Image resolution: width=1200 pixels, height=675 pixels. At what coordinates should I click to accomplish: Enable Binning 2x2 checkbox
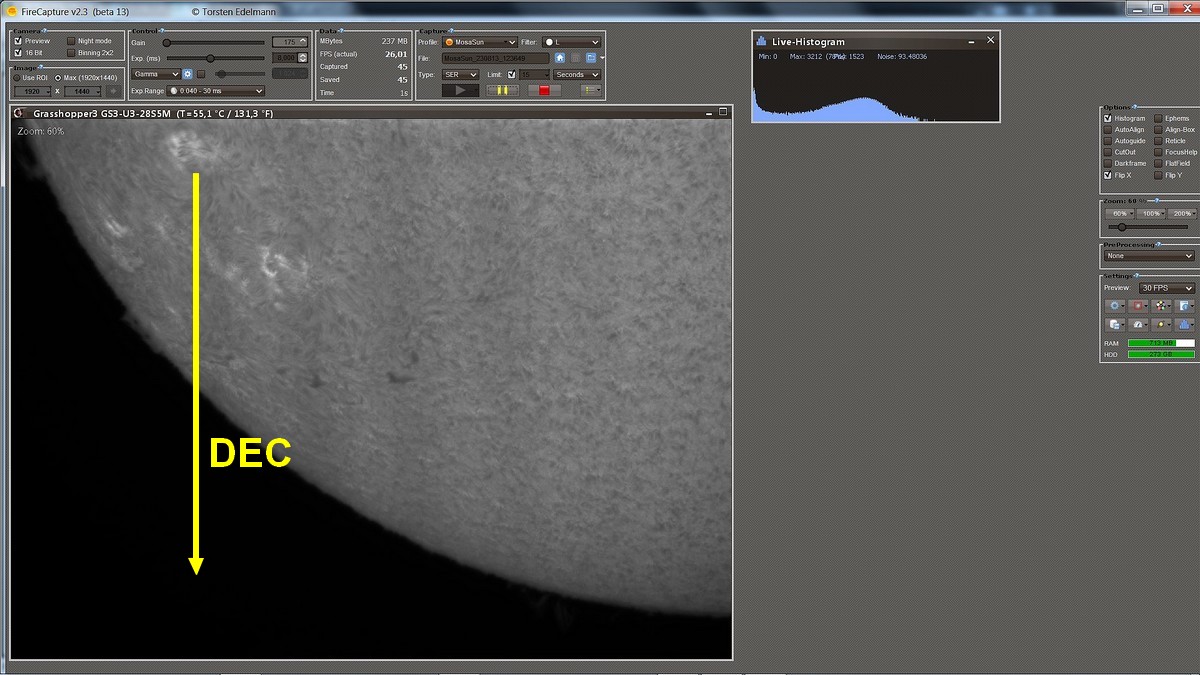click(x=71, y=53)
